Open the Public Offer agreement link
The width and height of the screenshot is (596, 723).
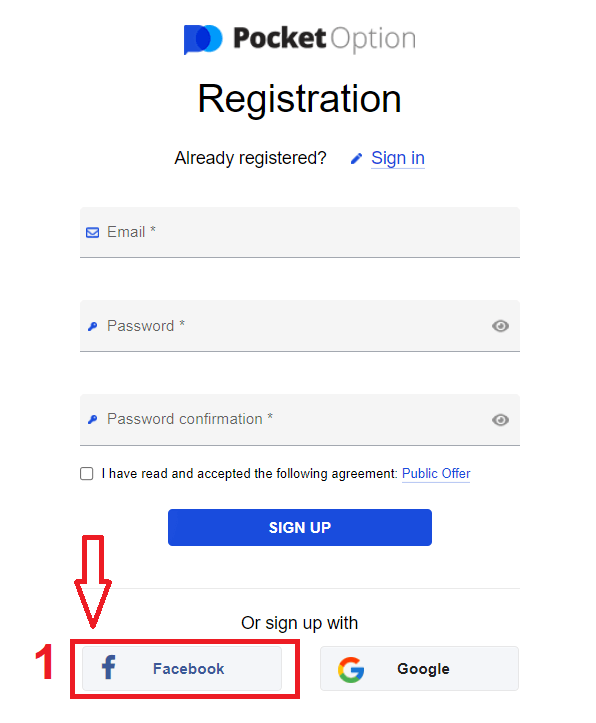436,474
